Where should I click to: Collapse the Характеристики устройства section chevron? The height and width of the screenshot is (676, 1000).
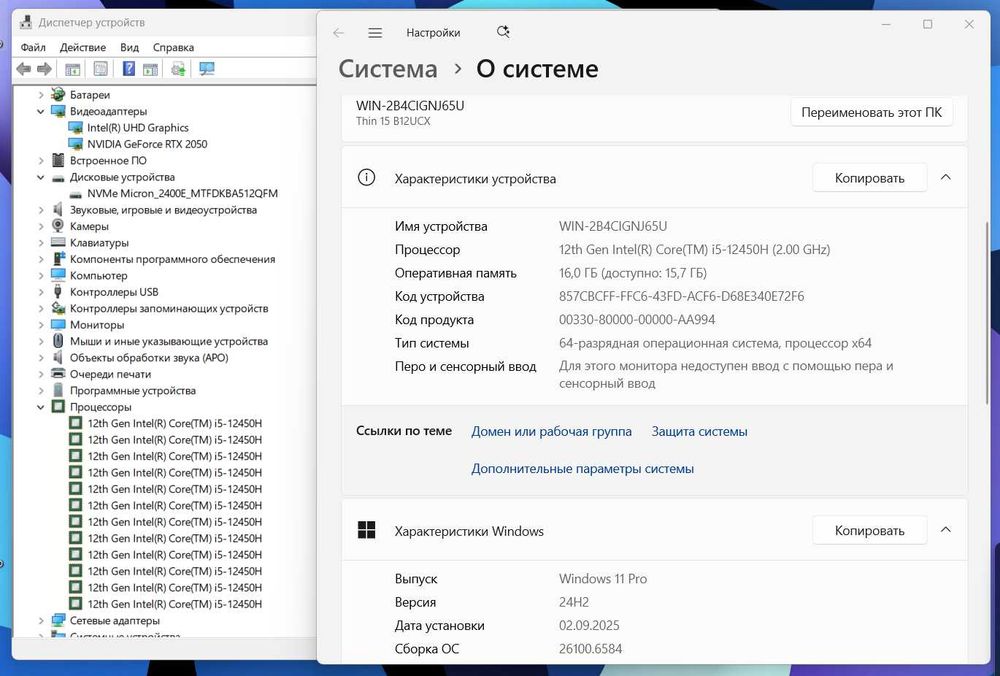(x=946, y=177)
